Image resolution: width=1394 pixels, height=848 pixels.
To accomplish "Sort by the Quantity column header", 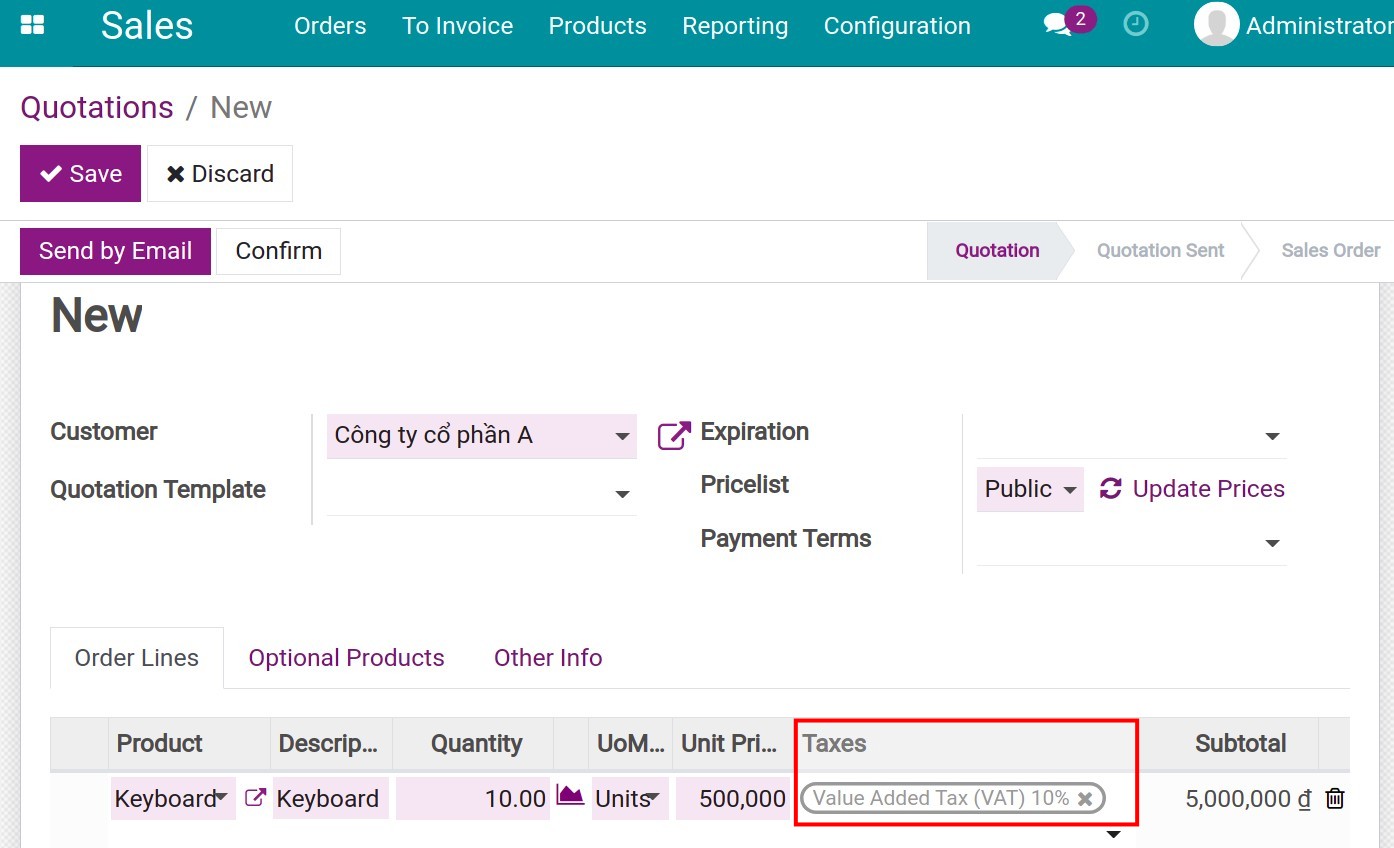I will coord(472,744).
